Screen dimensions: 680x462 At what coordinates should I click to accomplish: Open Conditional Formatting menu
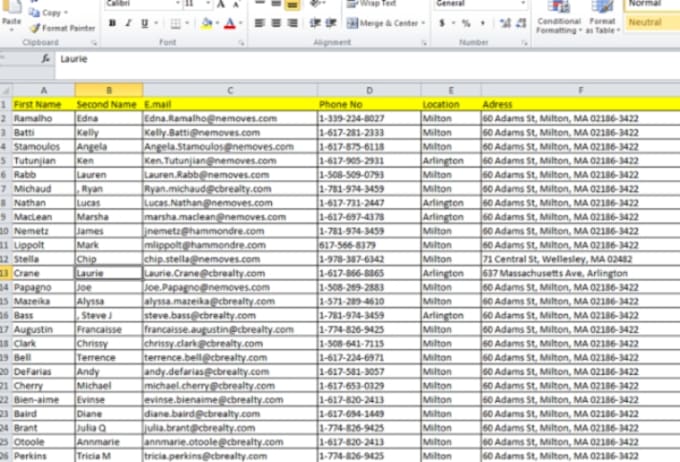(559, 18)
